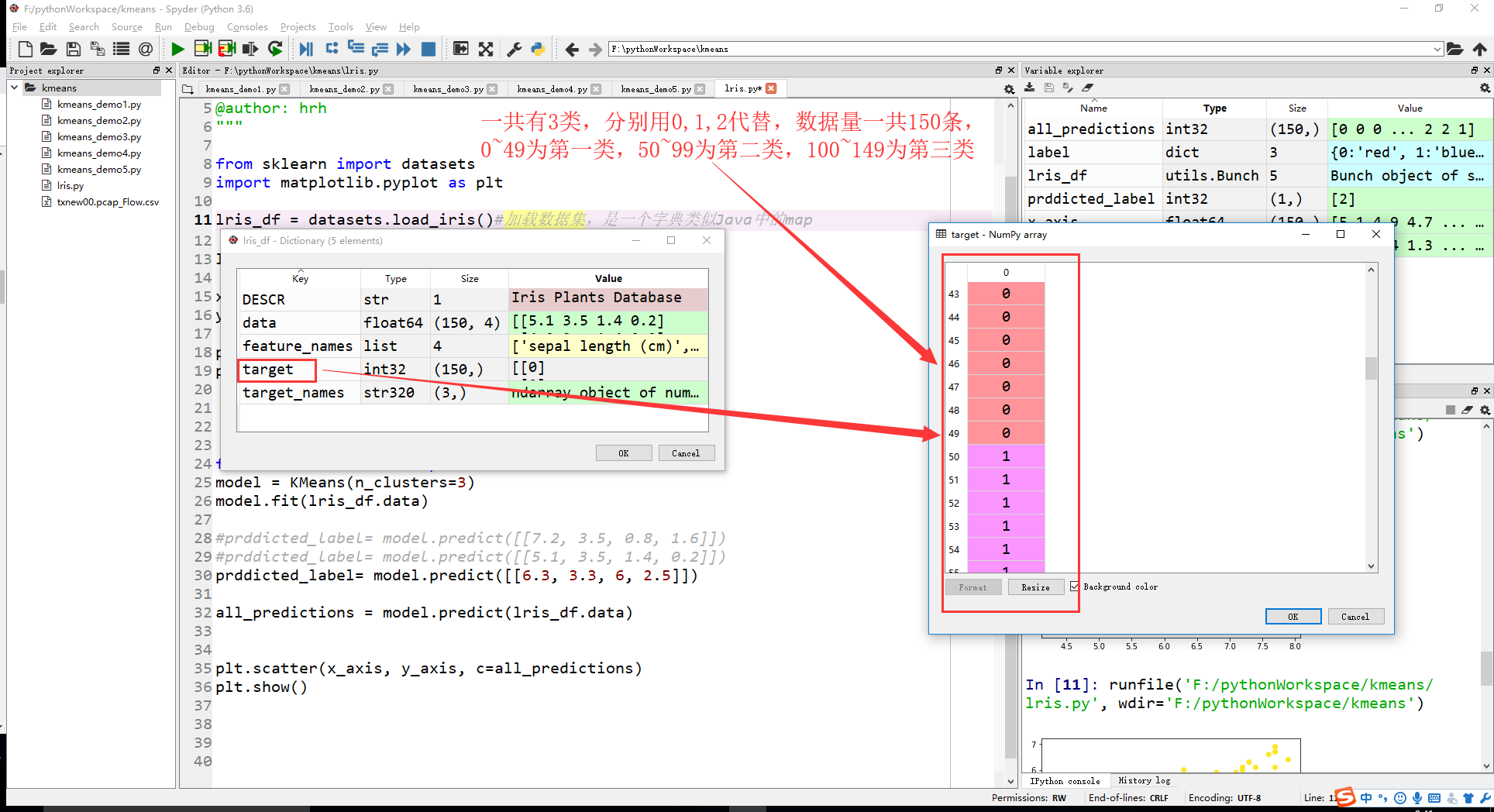Open Variable explorer options gear menu

coord(1484,88)
